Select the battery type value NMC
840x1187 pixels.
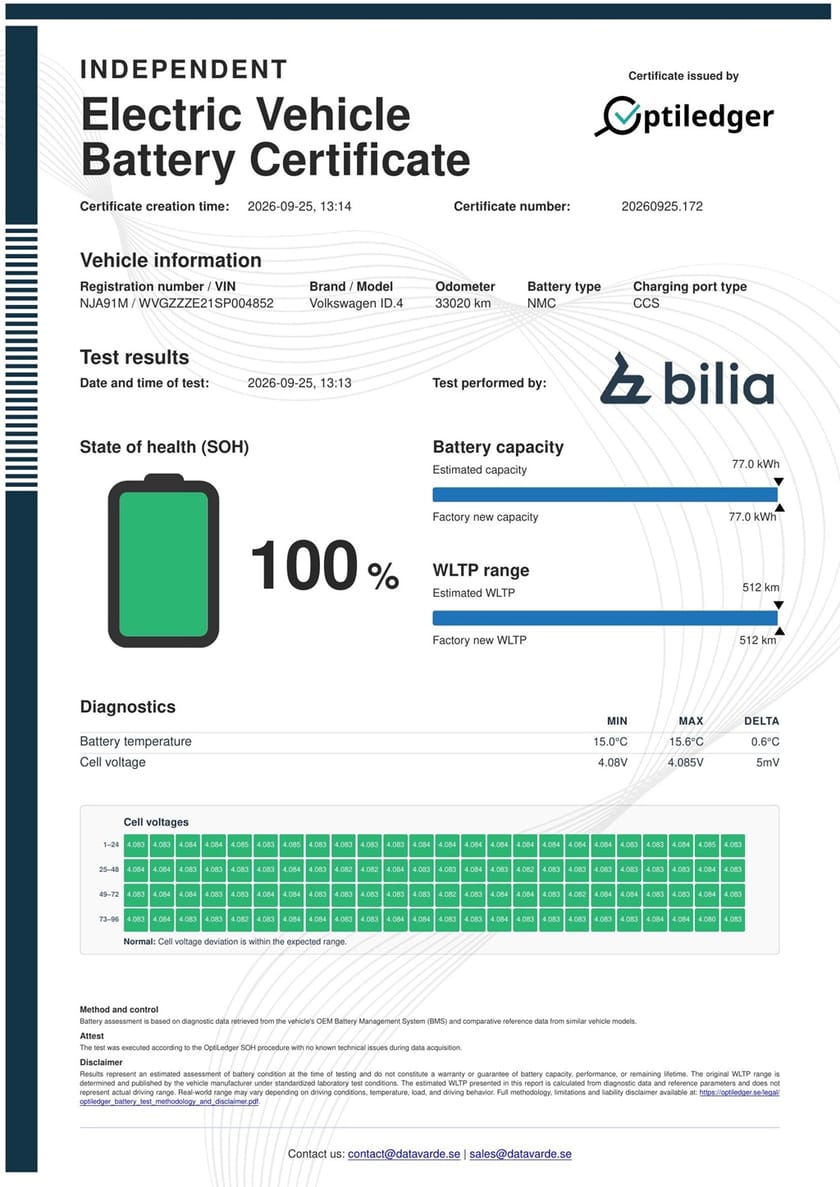click(542, 303)
